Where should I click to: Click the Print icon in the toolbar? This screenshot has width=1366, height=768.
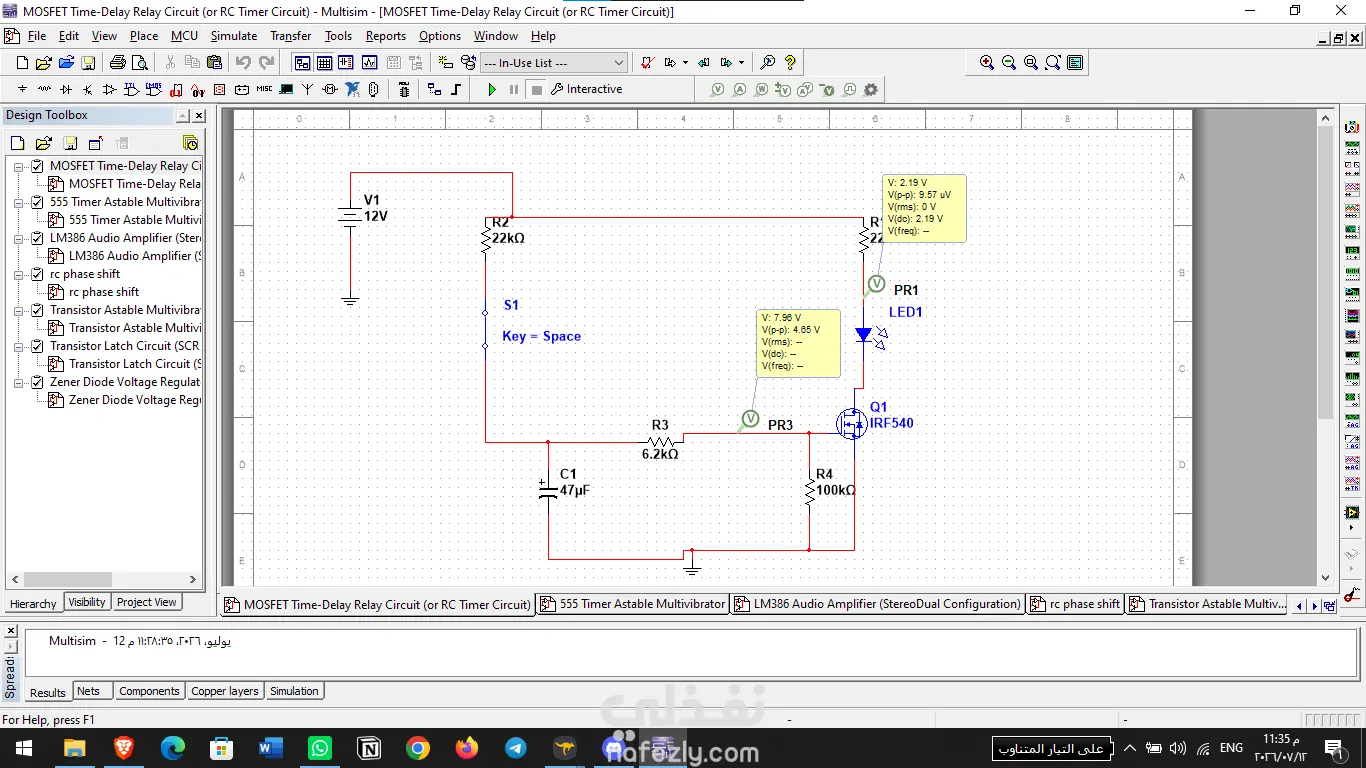click(118, 62)
